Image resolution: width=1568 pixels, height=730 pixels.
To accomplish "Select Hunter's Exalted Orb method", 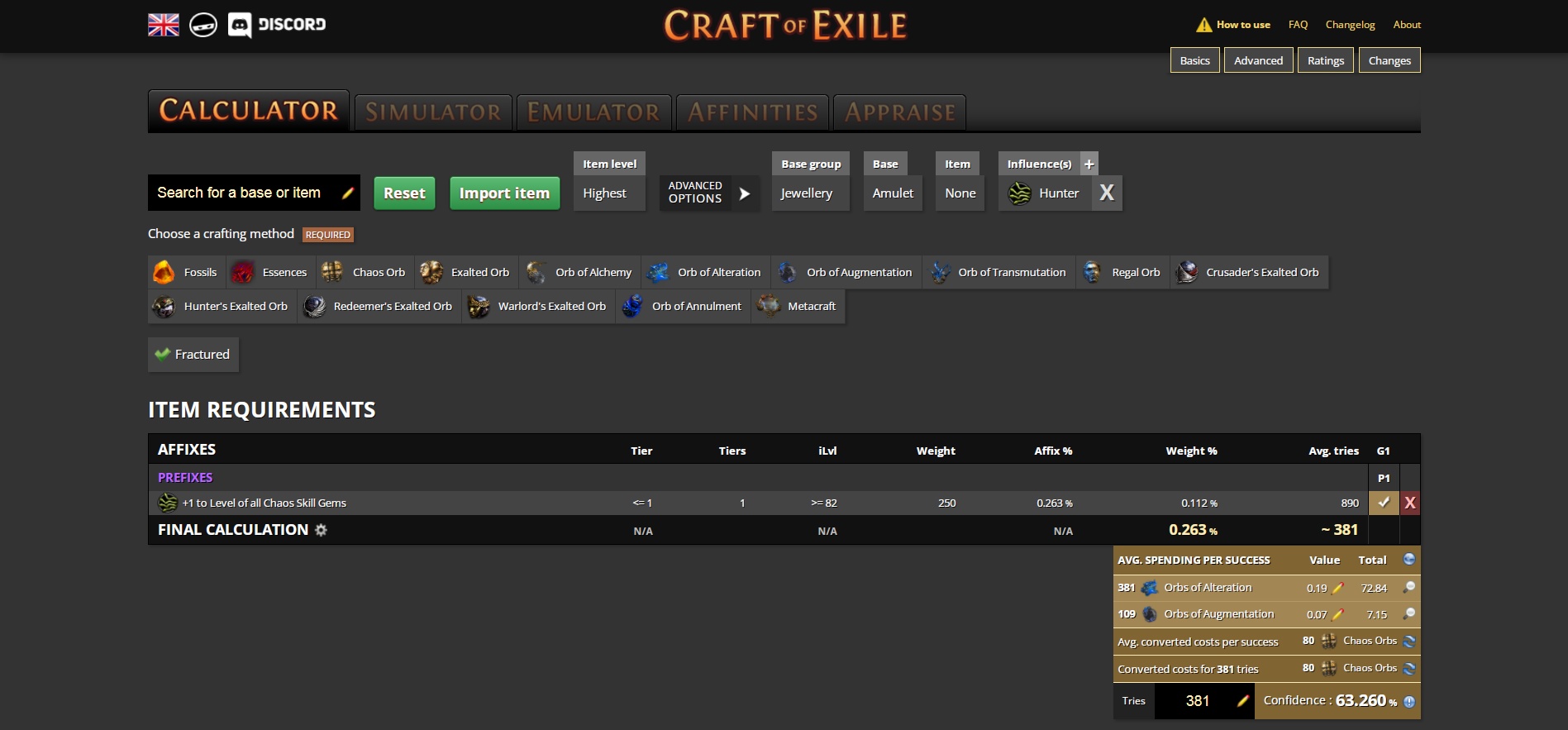I will [x=222, y=306].
